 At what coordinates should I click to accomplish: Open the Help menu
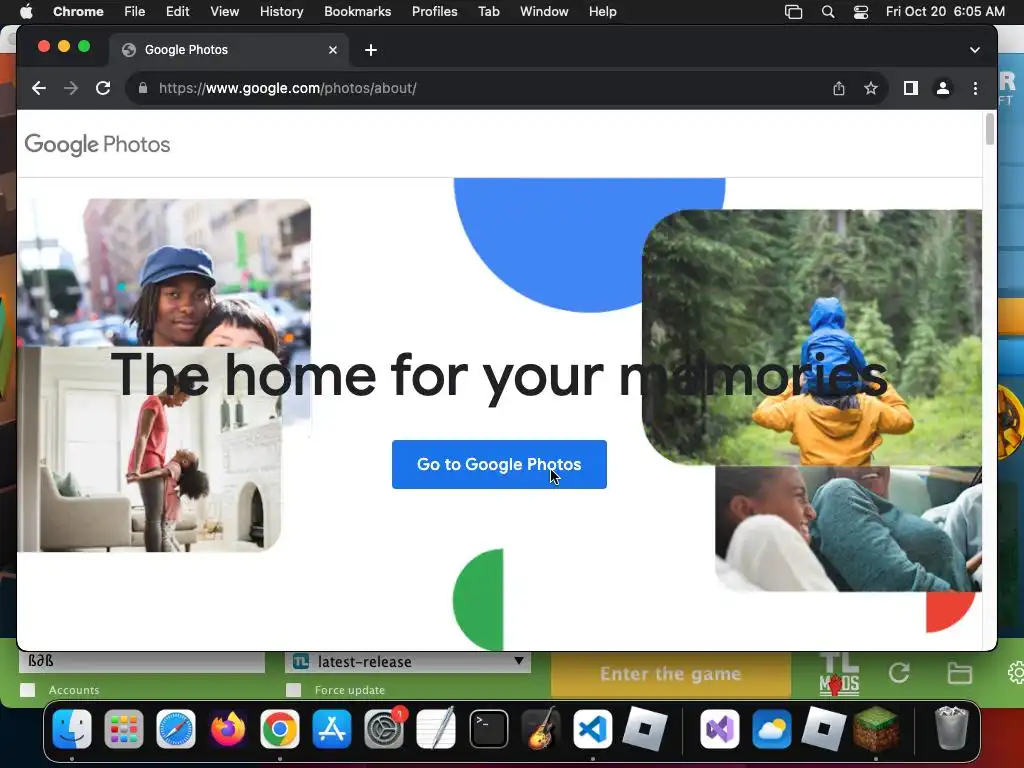[x=602, y=11]
